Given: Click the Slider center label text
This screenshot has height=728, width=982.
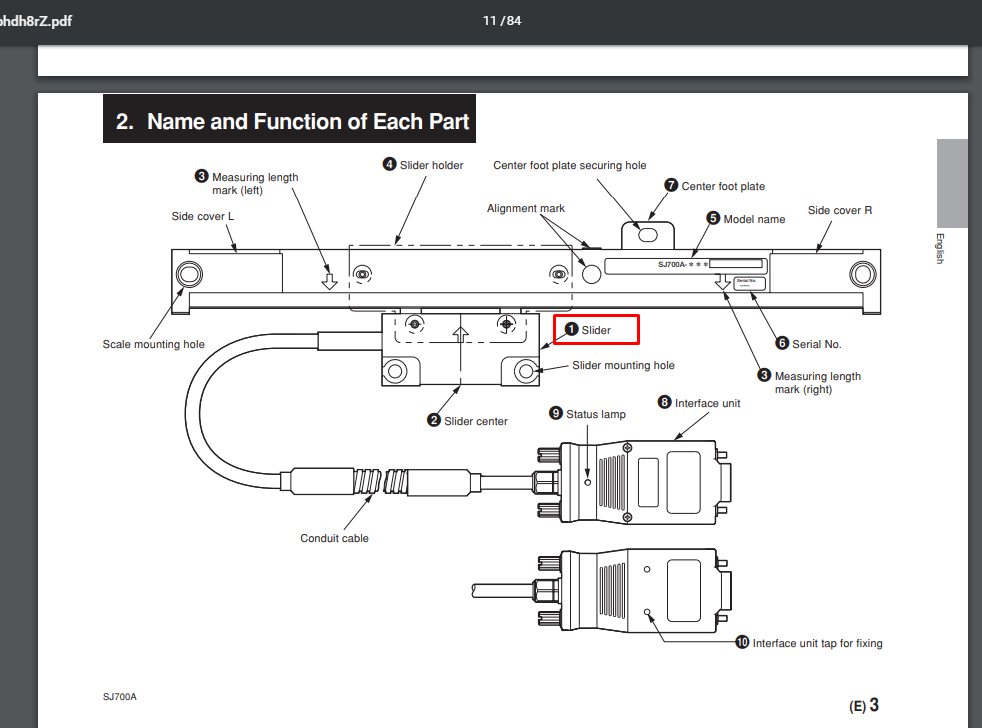Looking at the screenshot, I should (x=476, y=421).
